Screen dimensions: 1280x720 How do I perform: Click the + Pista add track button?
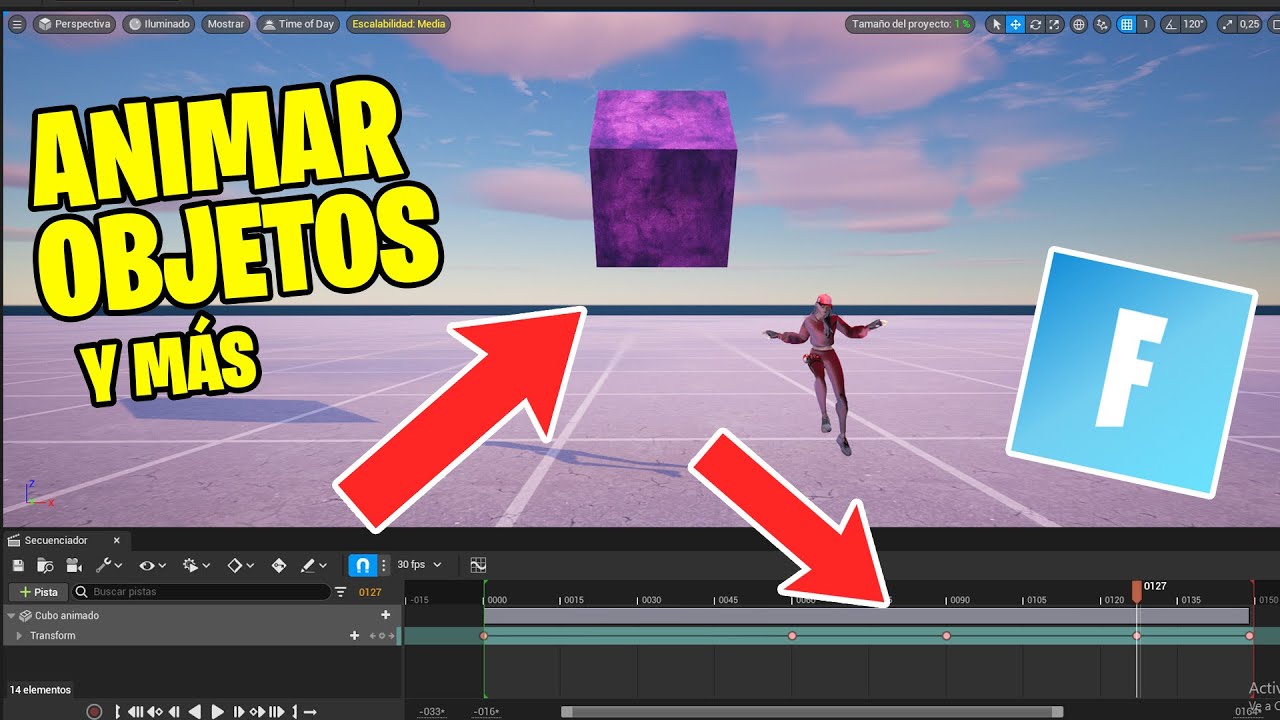(x=38, y=592)
